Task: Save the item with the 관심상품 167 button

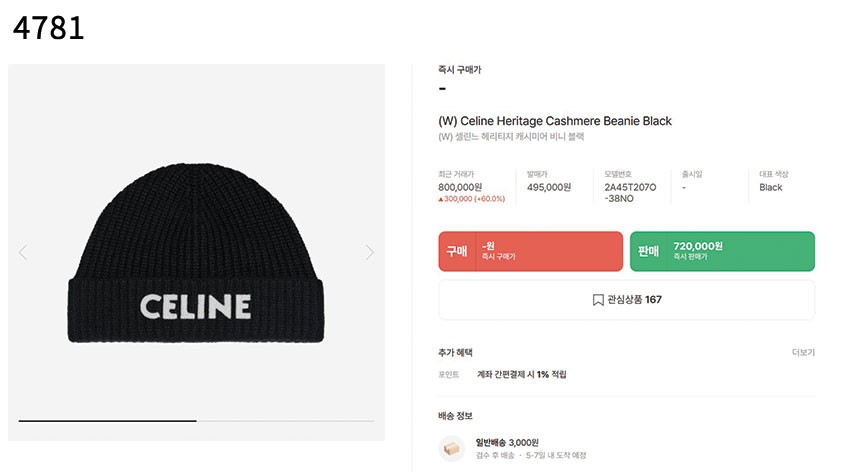Action: pos(626,299)
